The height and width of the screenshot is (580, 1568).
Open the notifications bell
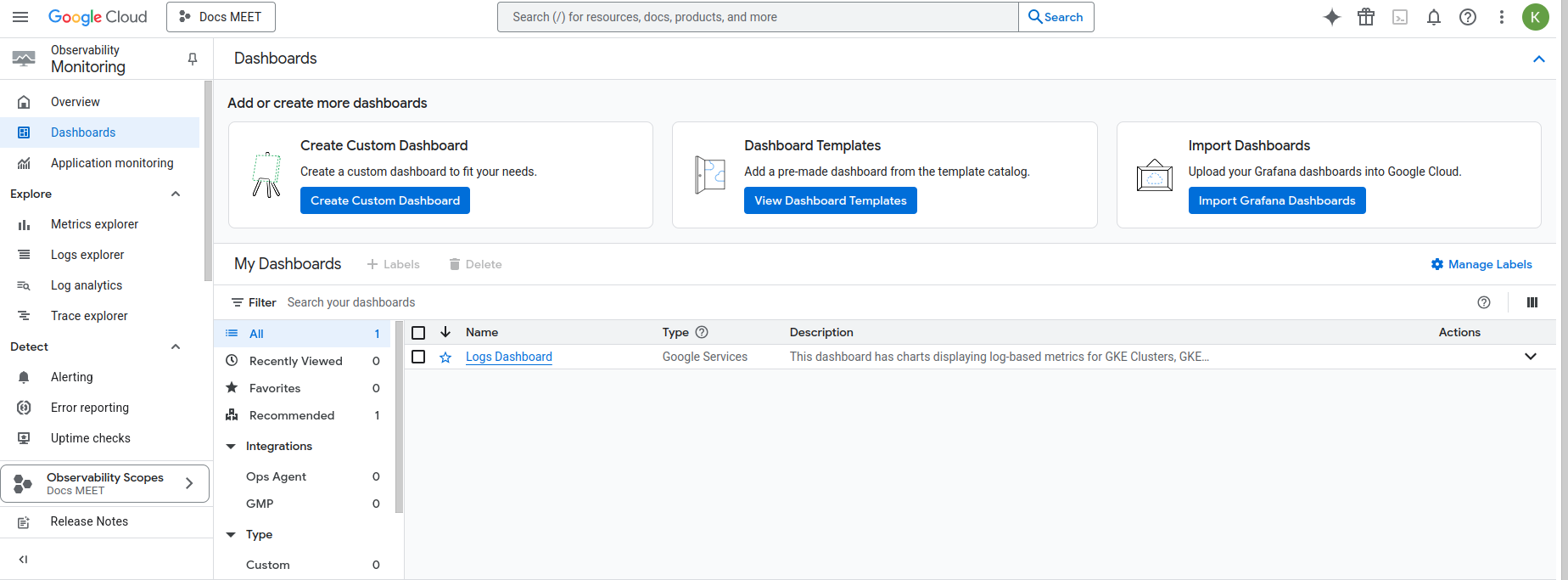tap(1434, 17)
